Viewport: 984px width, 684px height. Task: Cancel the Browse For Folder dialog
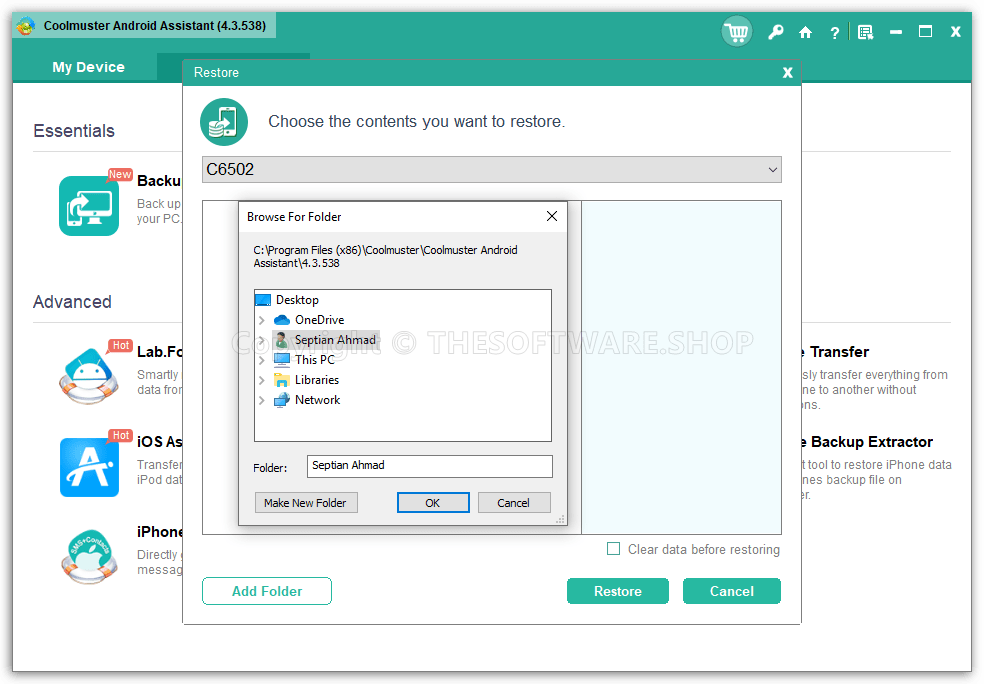(x=514, y=503)
